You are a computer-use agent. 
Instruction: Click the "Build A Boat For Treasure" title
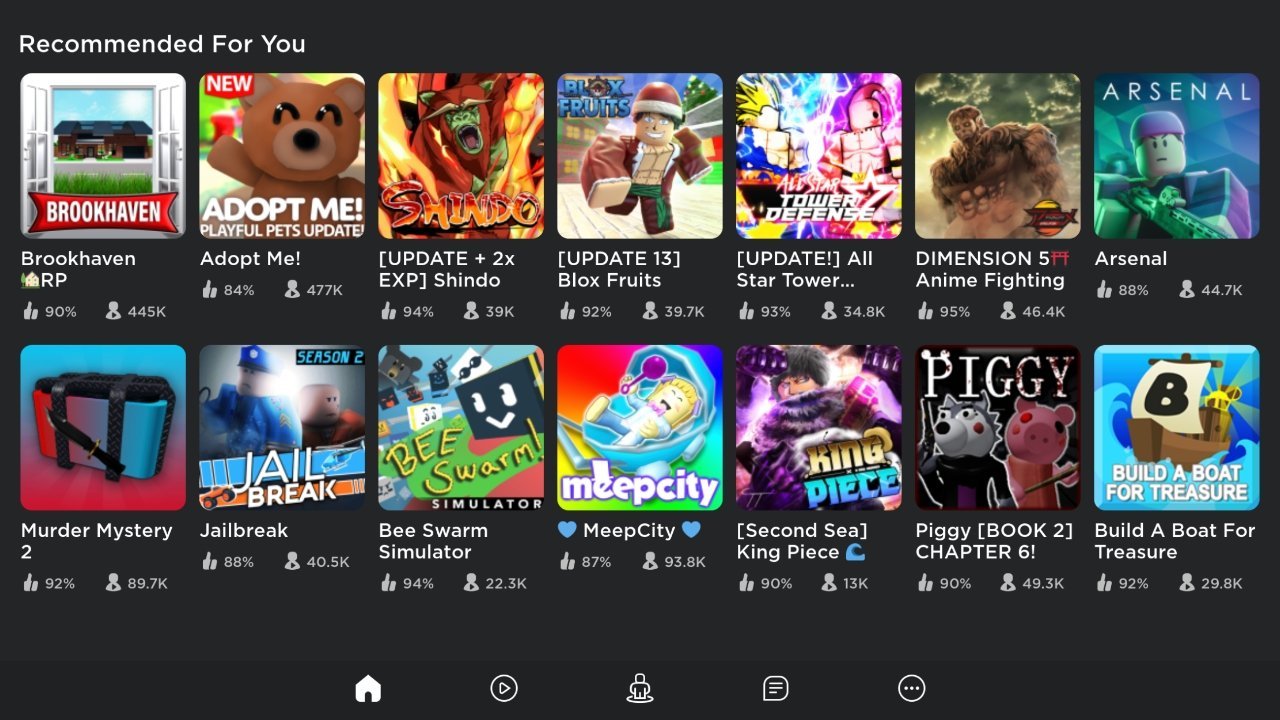1174,541
